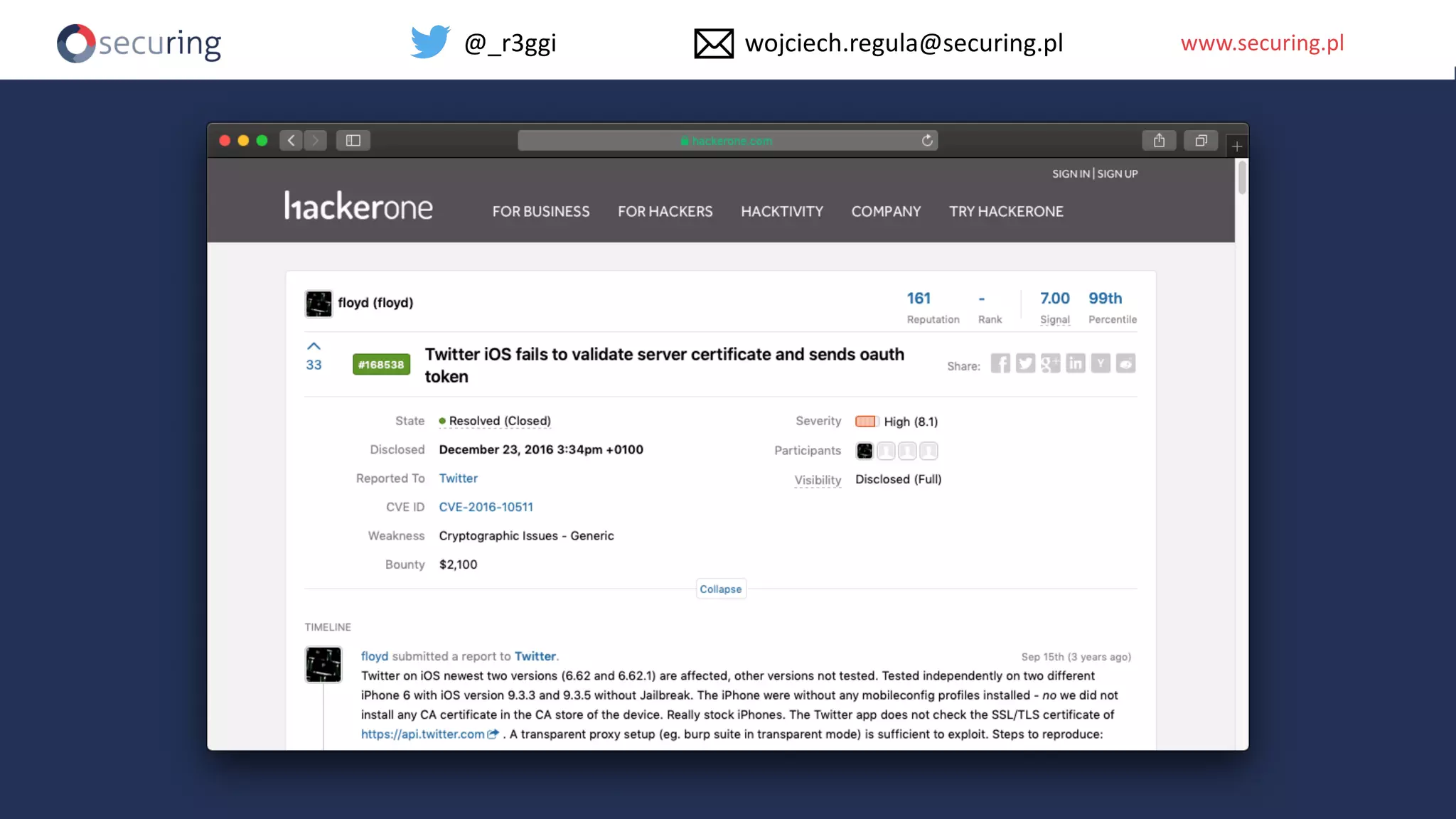Open Twitter link in timeline entry
Viewport: 1456px width, 819px height.
535,656
